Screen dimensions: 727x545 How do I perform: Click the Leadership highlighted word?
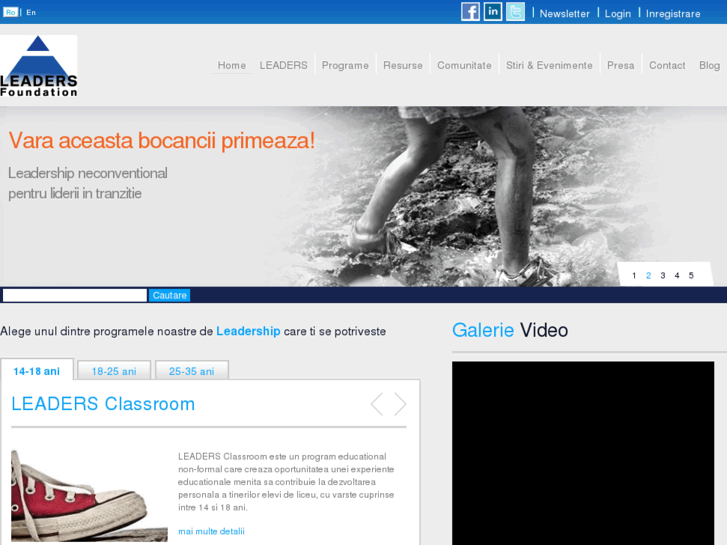point(248,331)
